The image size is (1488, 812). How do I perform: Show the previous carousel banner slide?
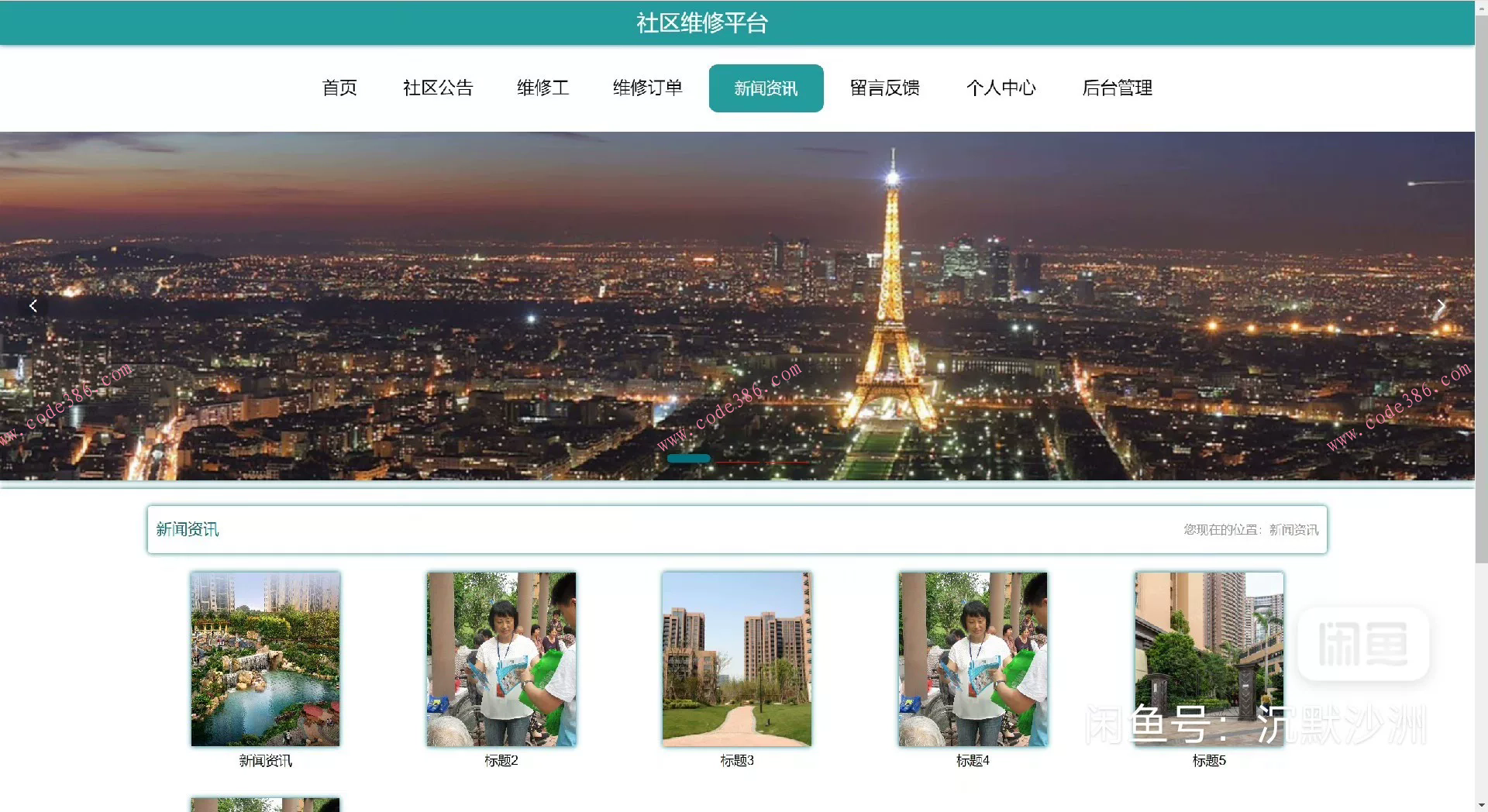pos(33,306)
